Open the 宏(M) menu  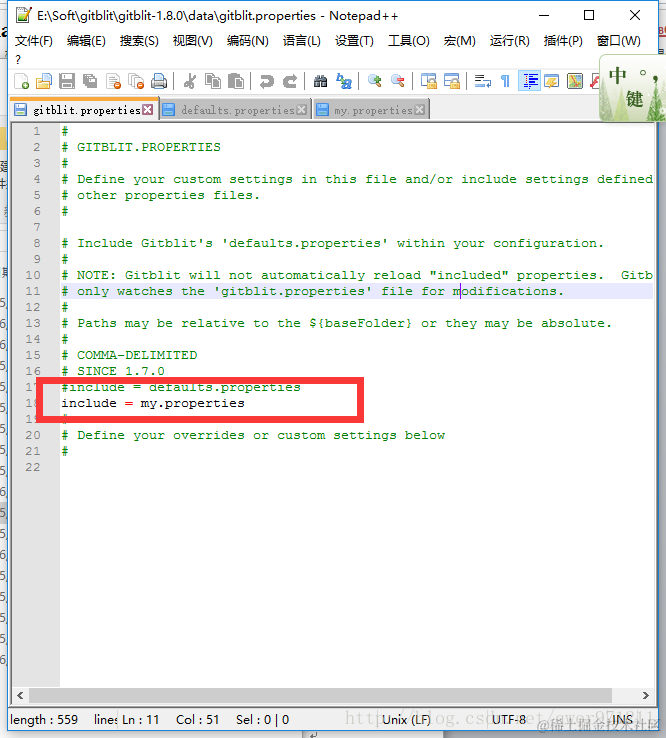459,41
